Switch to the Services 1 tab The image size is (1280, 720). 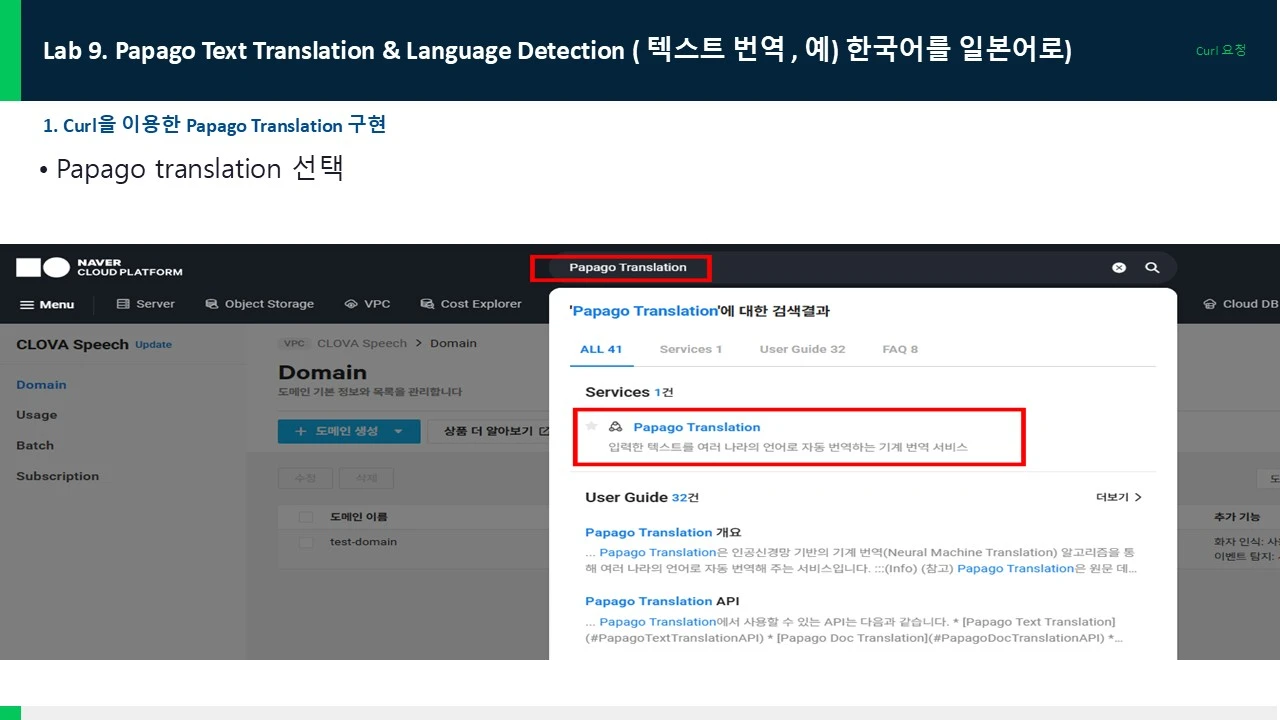(x=691, y=349)
